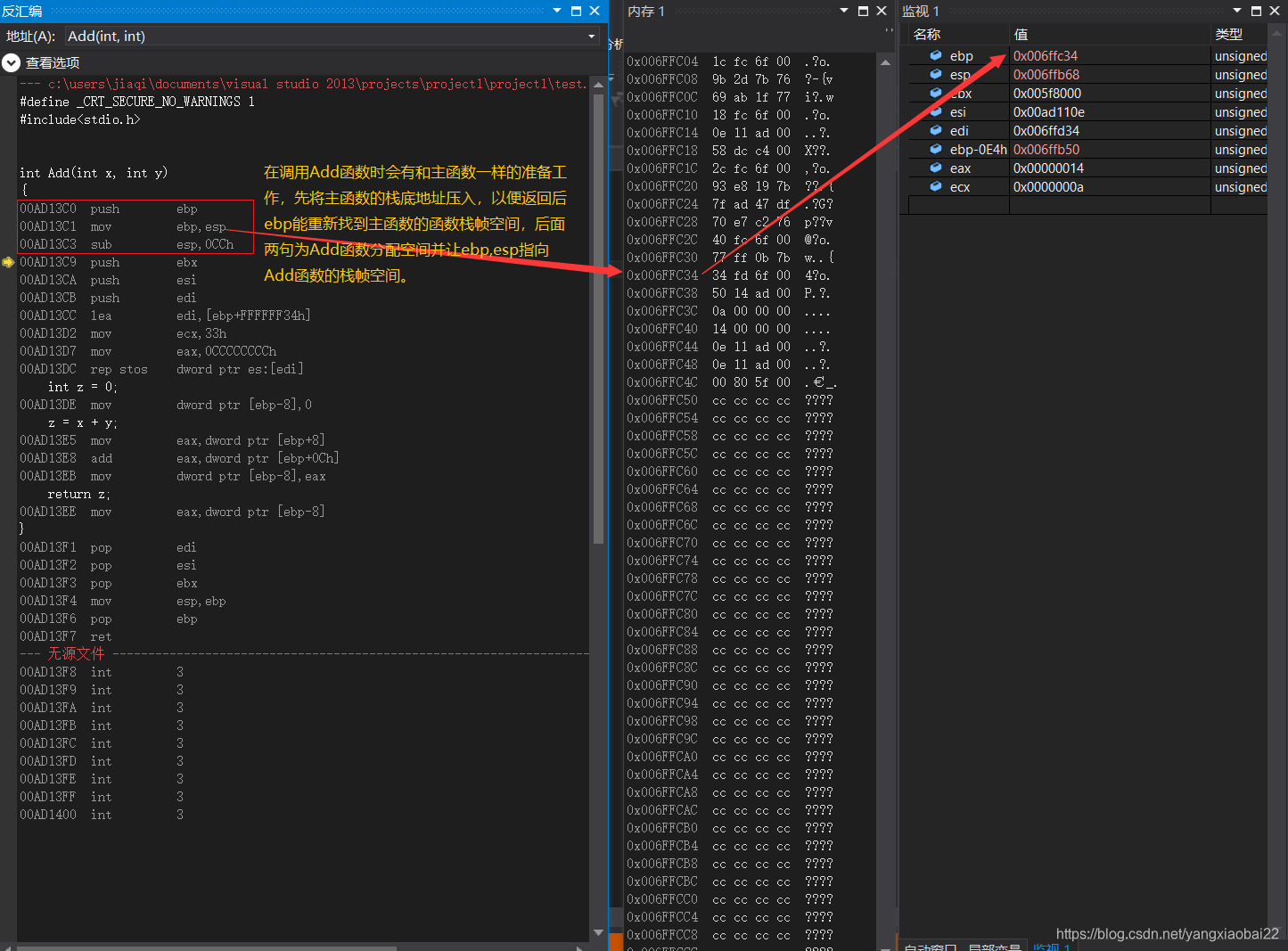Select the ebp-0E4h value 0x006ffb50
This screenshot has width=1288, height=951.
pyautogui.click(x=1046, y=149)
